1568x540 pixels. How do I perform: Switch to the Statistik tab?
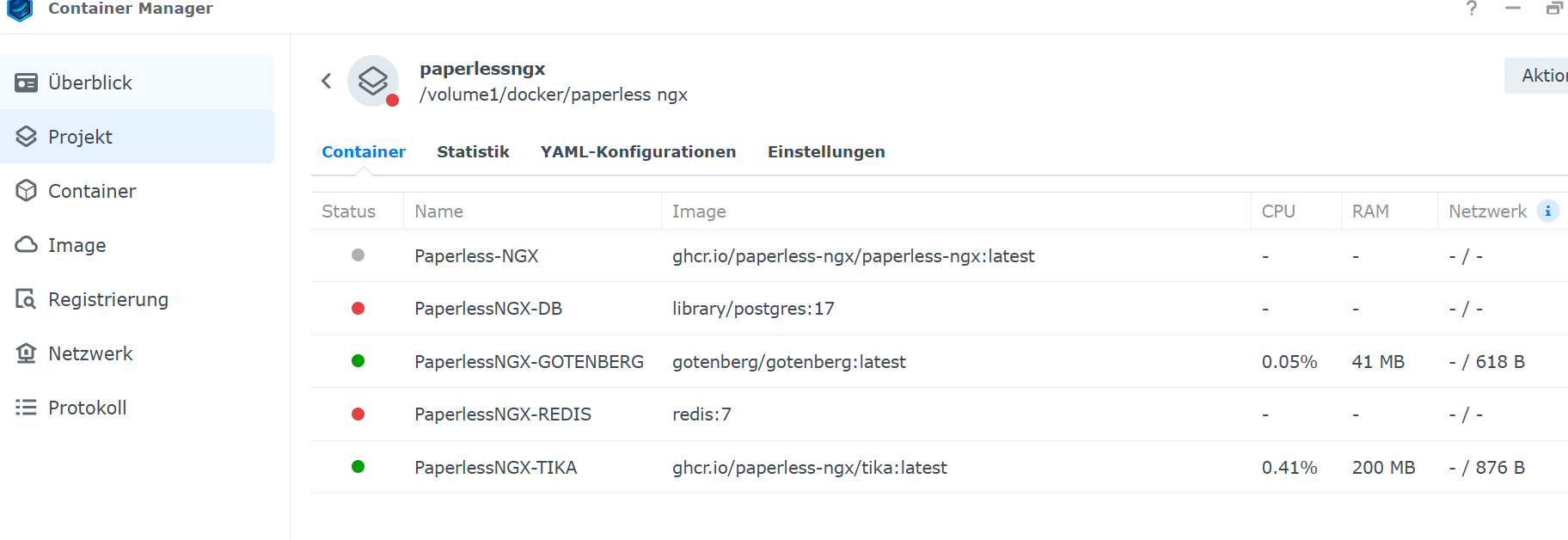tap(473, 151)
